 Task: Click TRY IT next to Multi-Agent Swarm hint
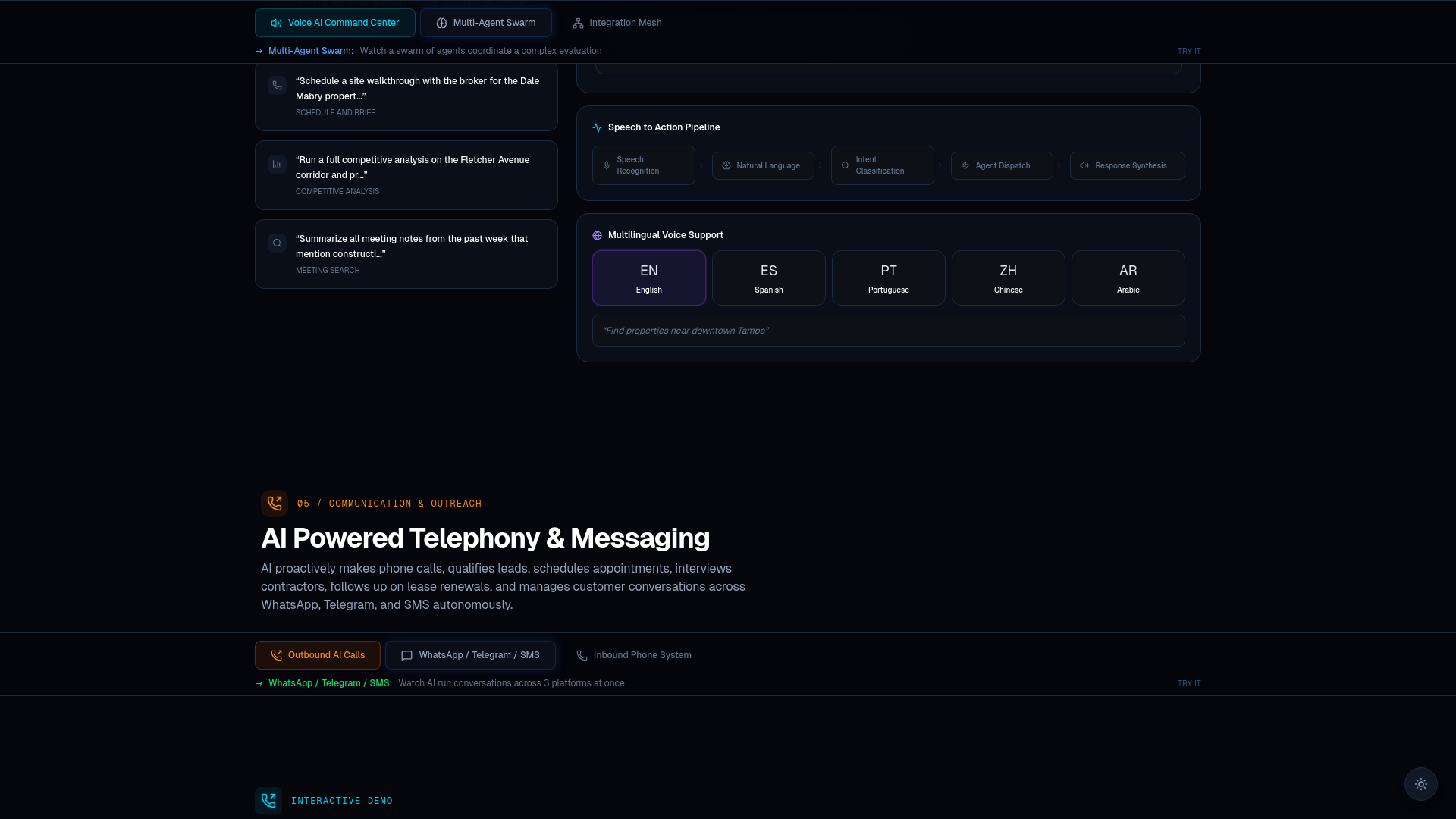[1188, 52]
